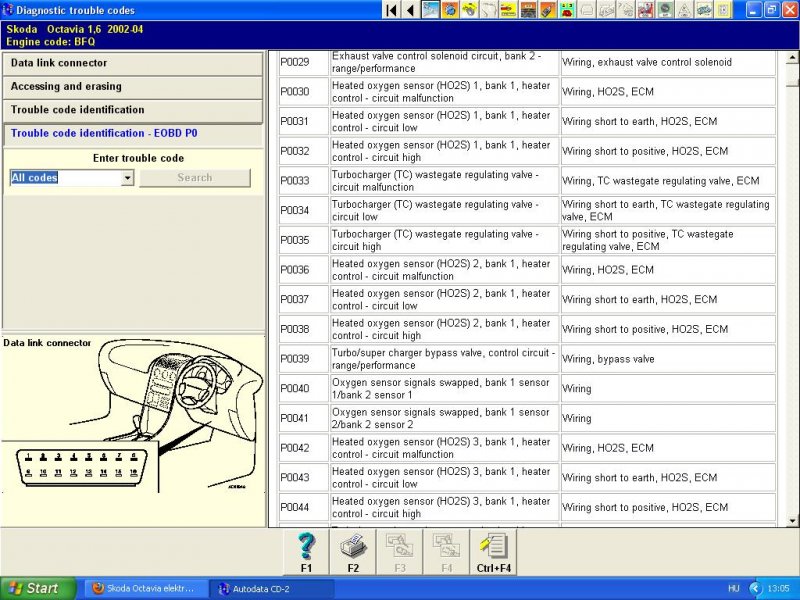The image size is (800, 600).
Task: Click the green icon with a red car
Action: pos(567,10)
